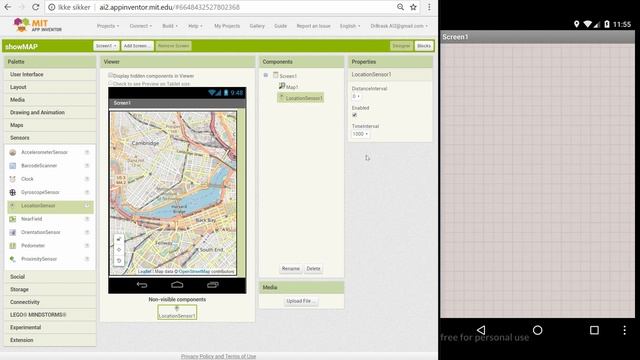Open help for Clock component
This screenshot has height=360, width=640.
(87, 179)
